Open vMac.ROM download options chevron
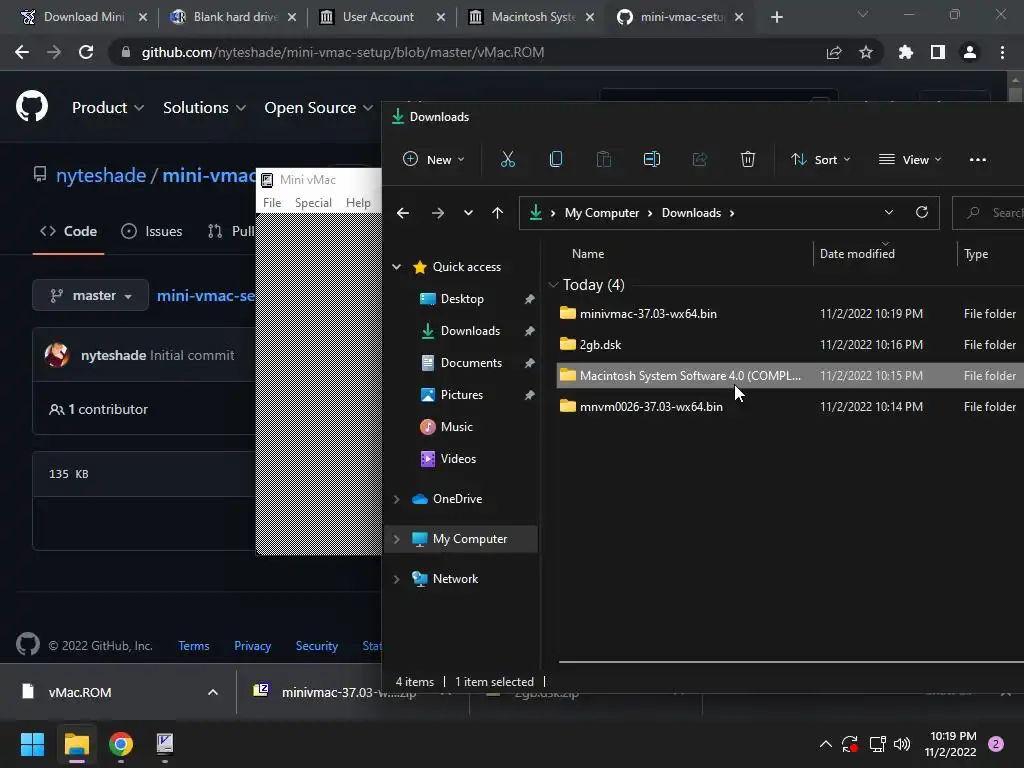Screen dimensions: 1024x768 tap(213, 692)
